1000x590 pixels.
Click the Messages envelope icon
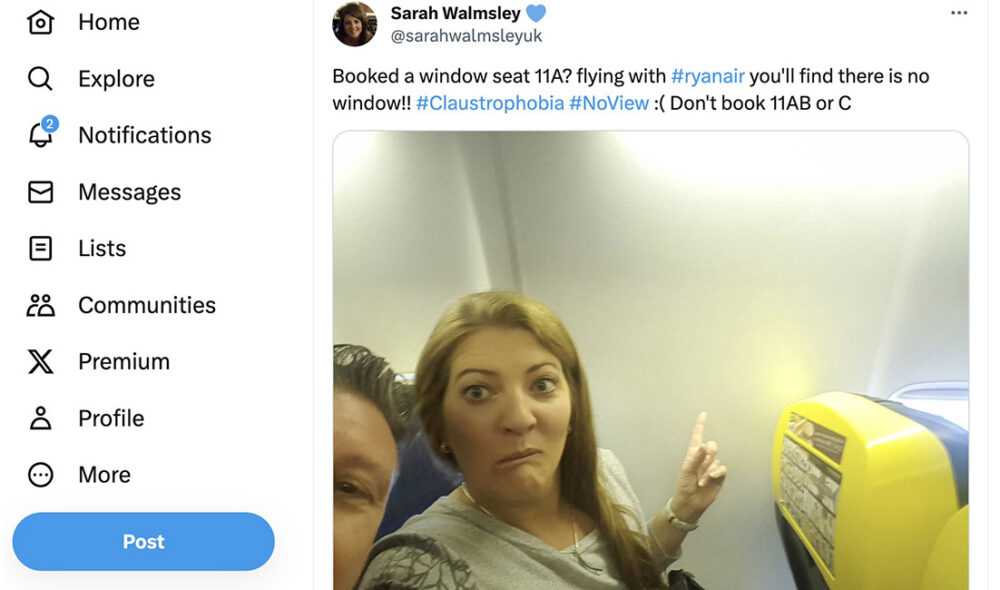[x=40, y=192]
